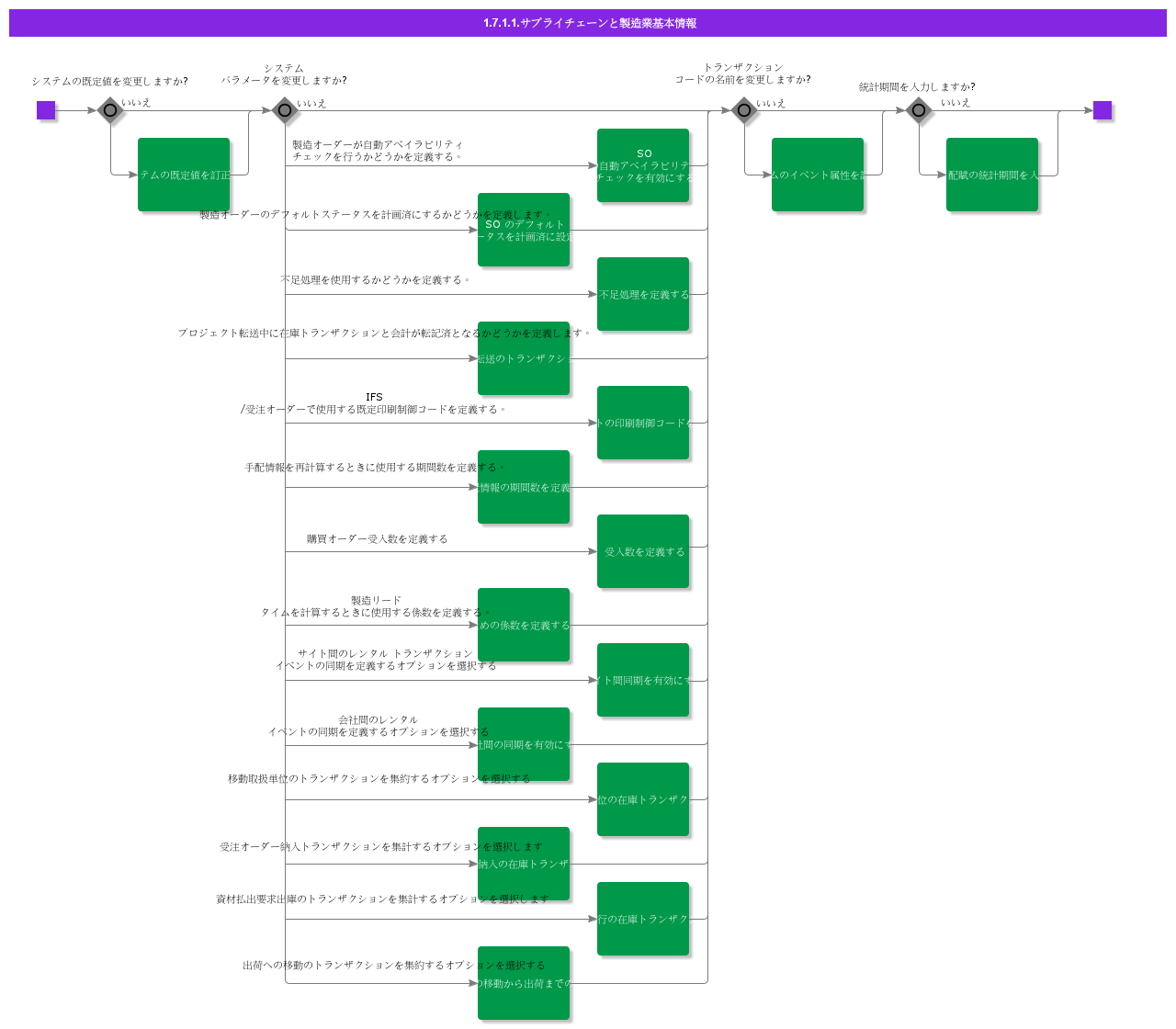This screenshot has height=1029, width=1176.
Task: Open the 印刷制御コード task box
Action: 643,423
